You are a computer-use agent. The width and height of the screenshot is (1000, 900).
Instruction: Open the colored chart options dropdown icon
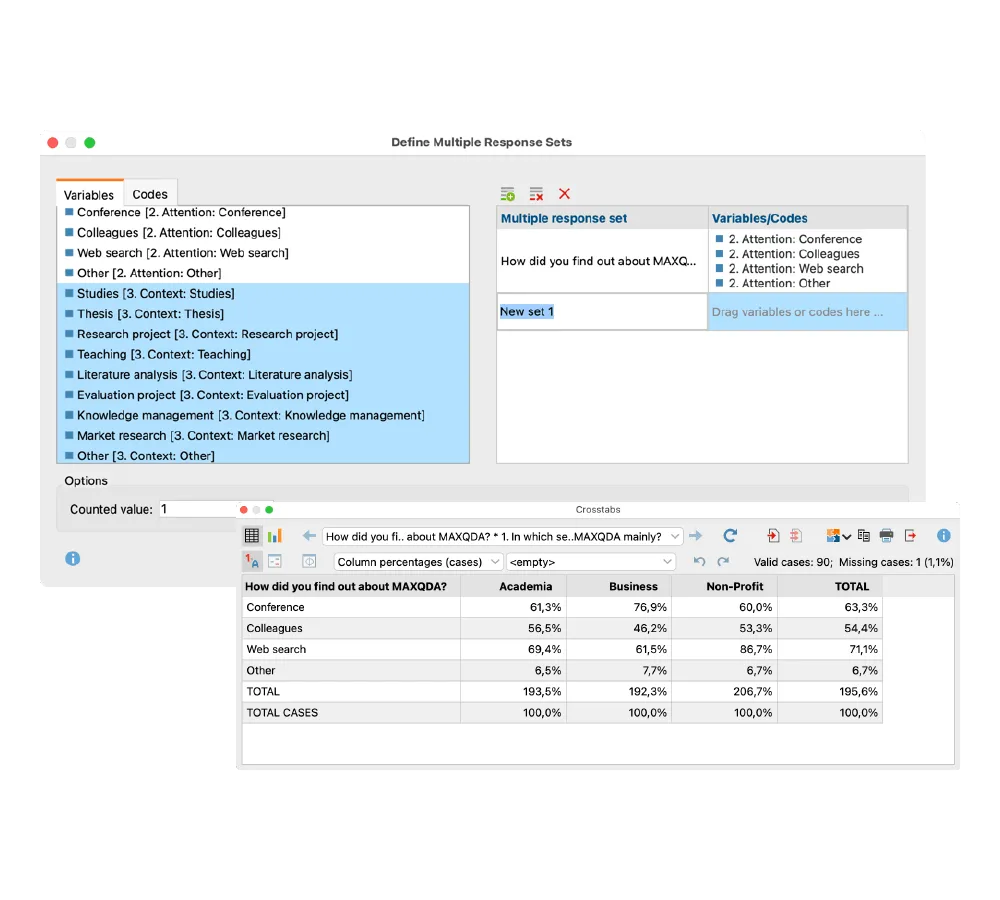838,536
